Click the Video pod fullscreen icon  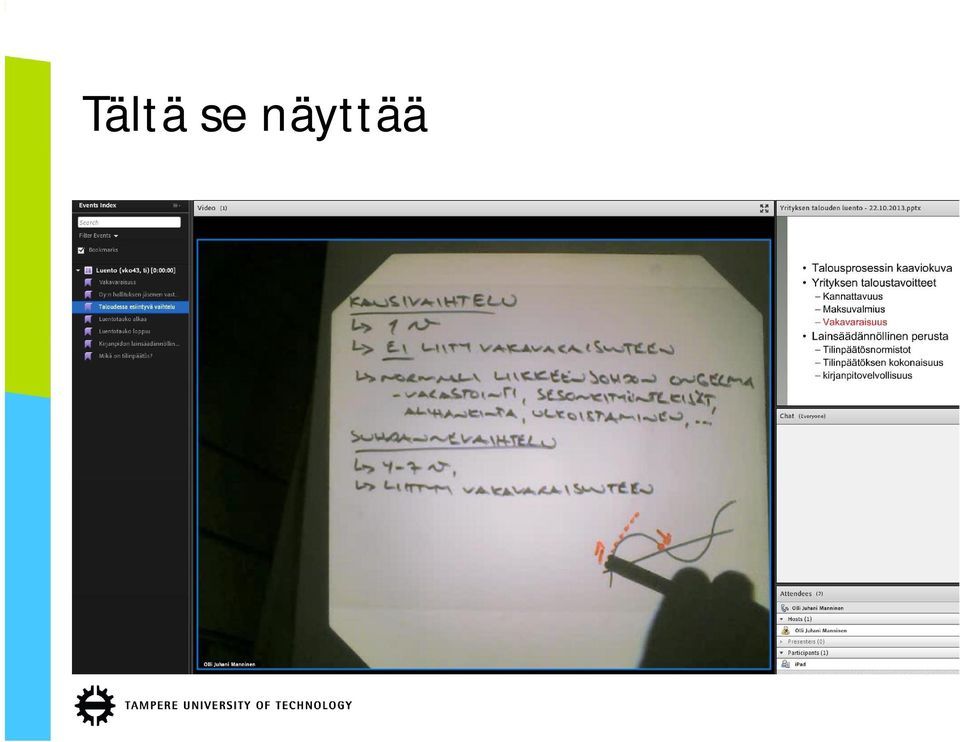coord(764,209)
